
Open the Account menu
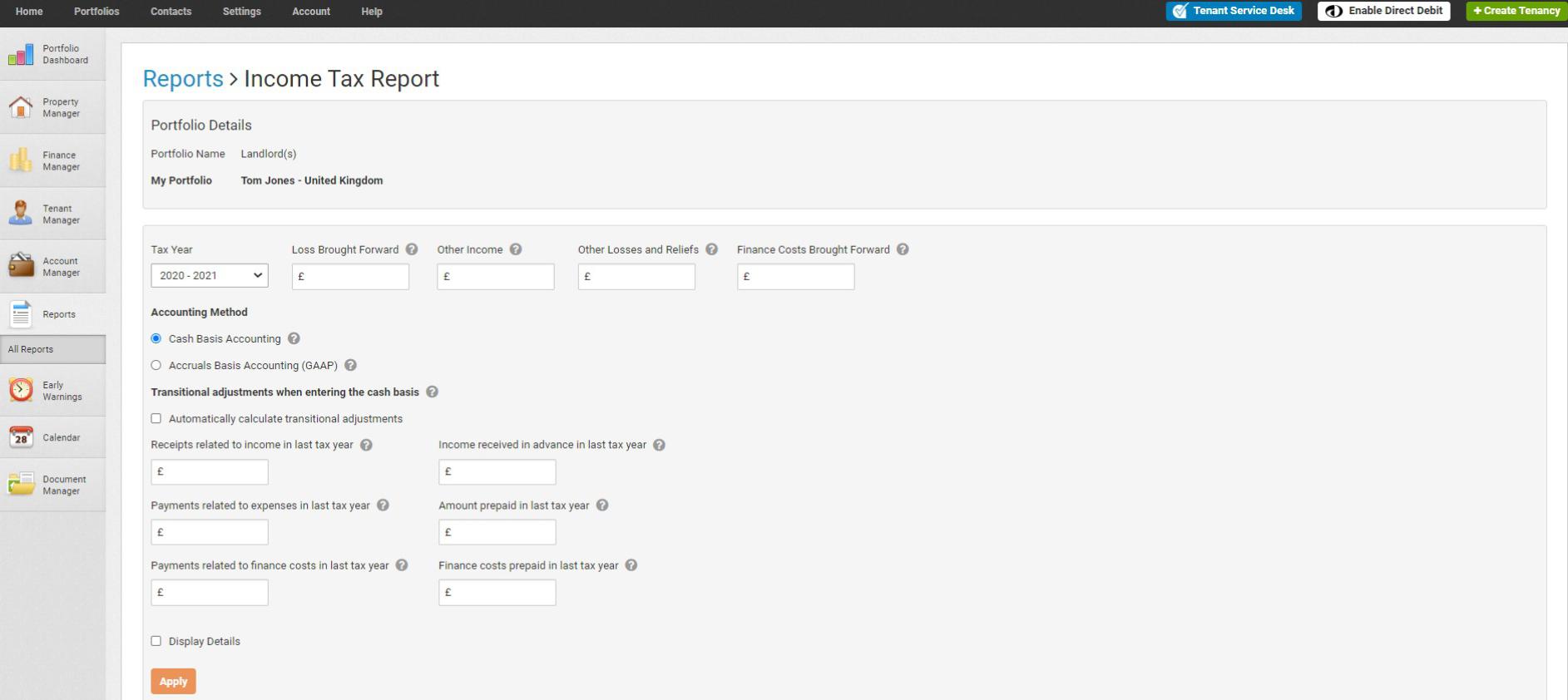[x=311, y=12]
